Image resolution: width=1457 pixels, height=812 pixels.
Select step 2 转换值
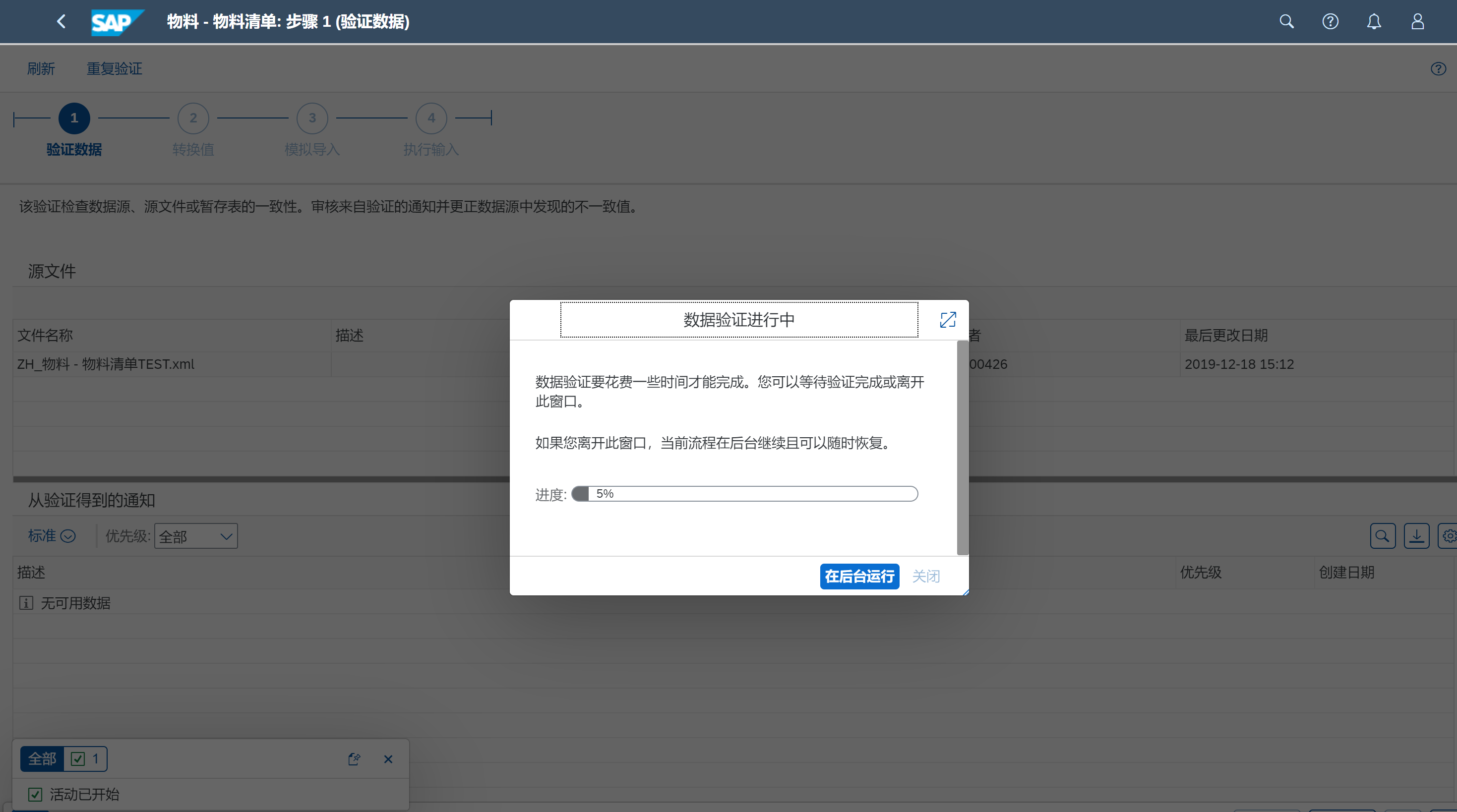tap(193, 118)
